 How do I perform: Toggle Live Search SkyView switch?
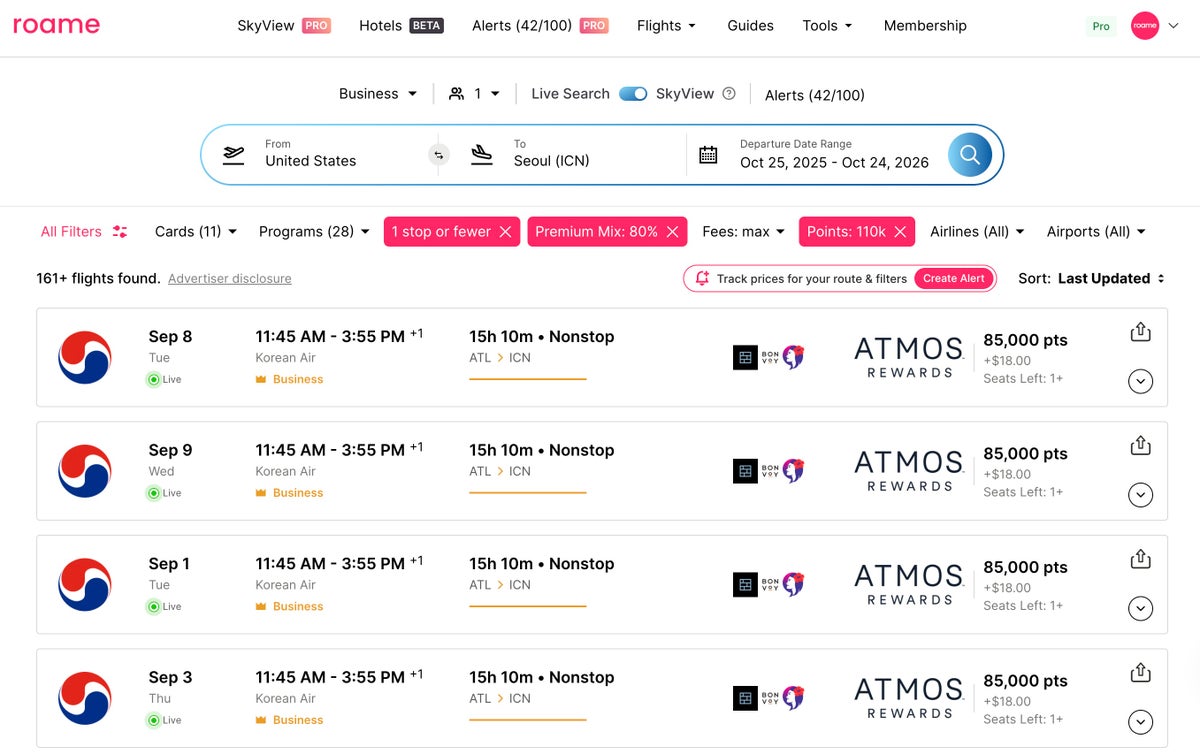633,94
